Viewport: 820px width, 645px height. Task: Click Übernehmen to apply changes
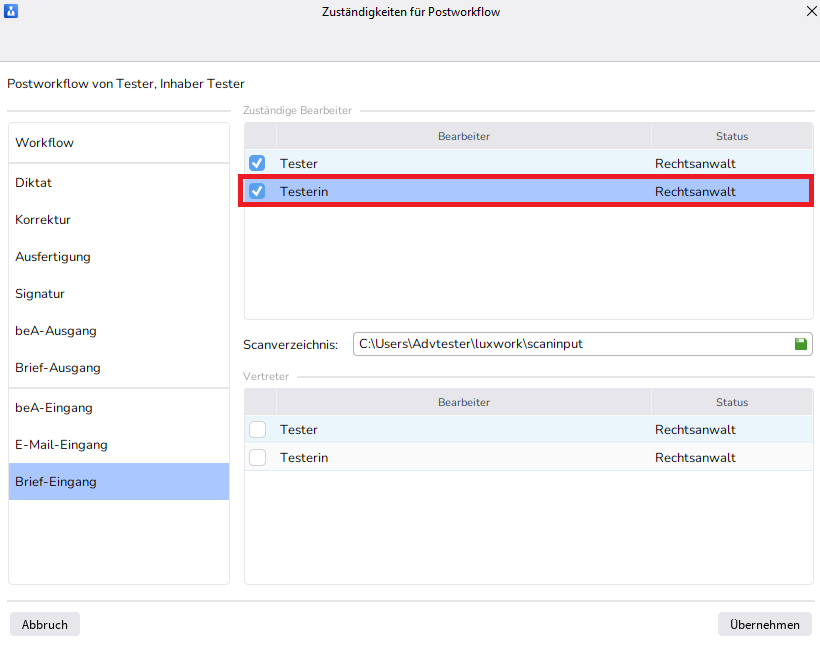(764, 624)
